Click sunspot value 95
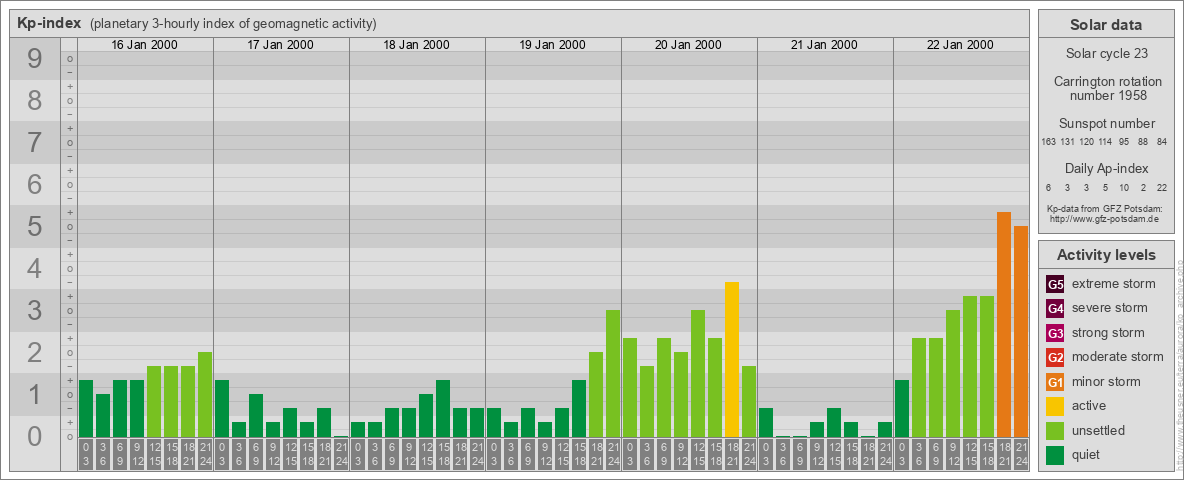Image resolution: width=1184 pixels, height=480 pixels. coord(1124,142)
